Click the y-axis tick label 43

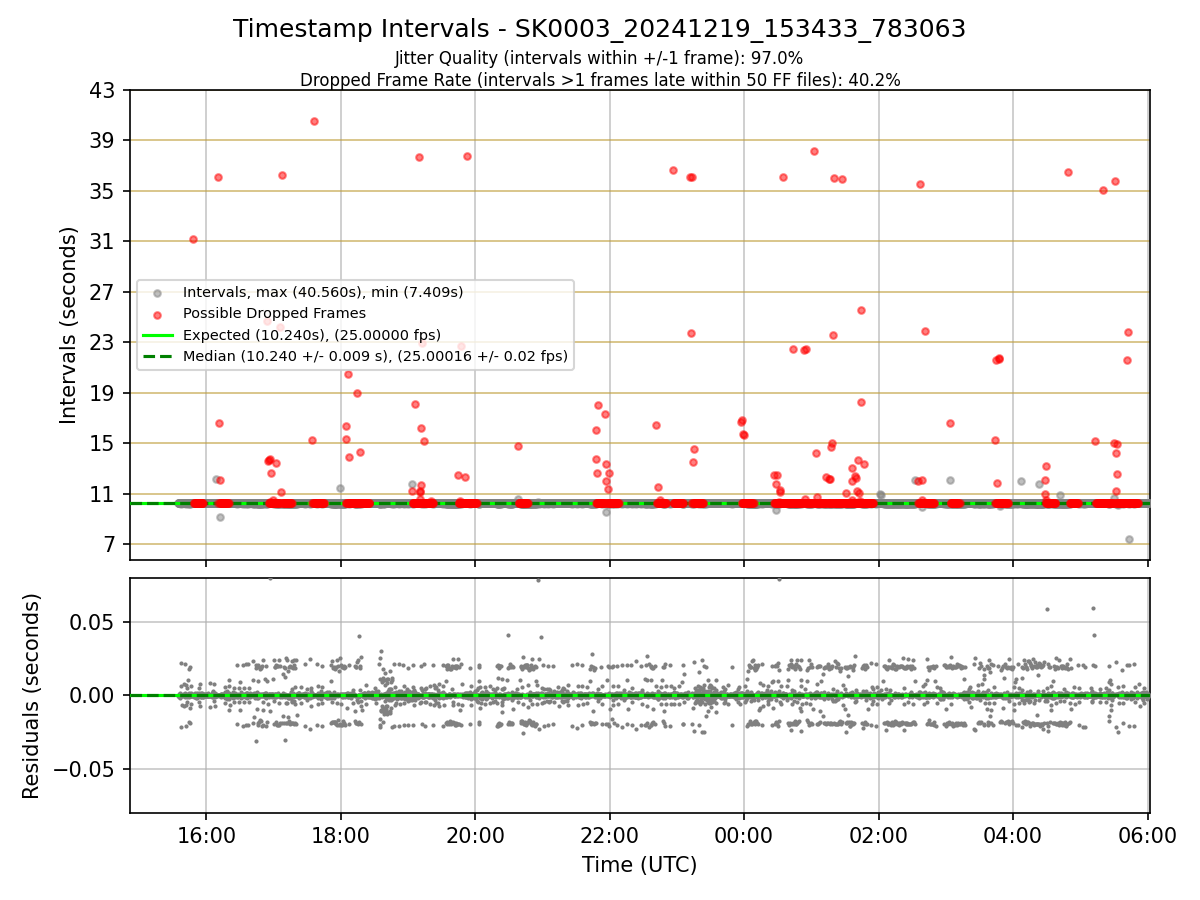pos(104,90)
